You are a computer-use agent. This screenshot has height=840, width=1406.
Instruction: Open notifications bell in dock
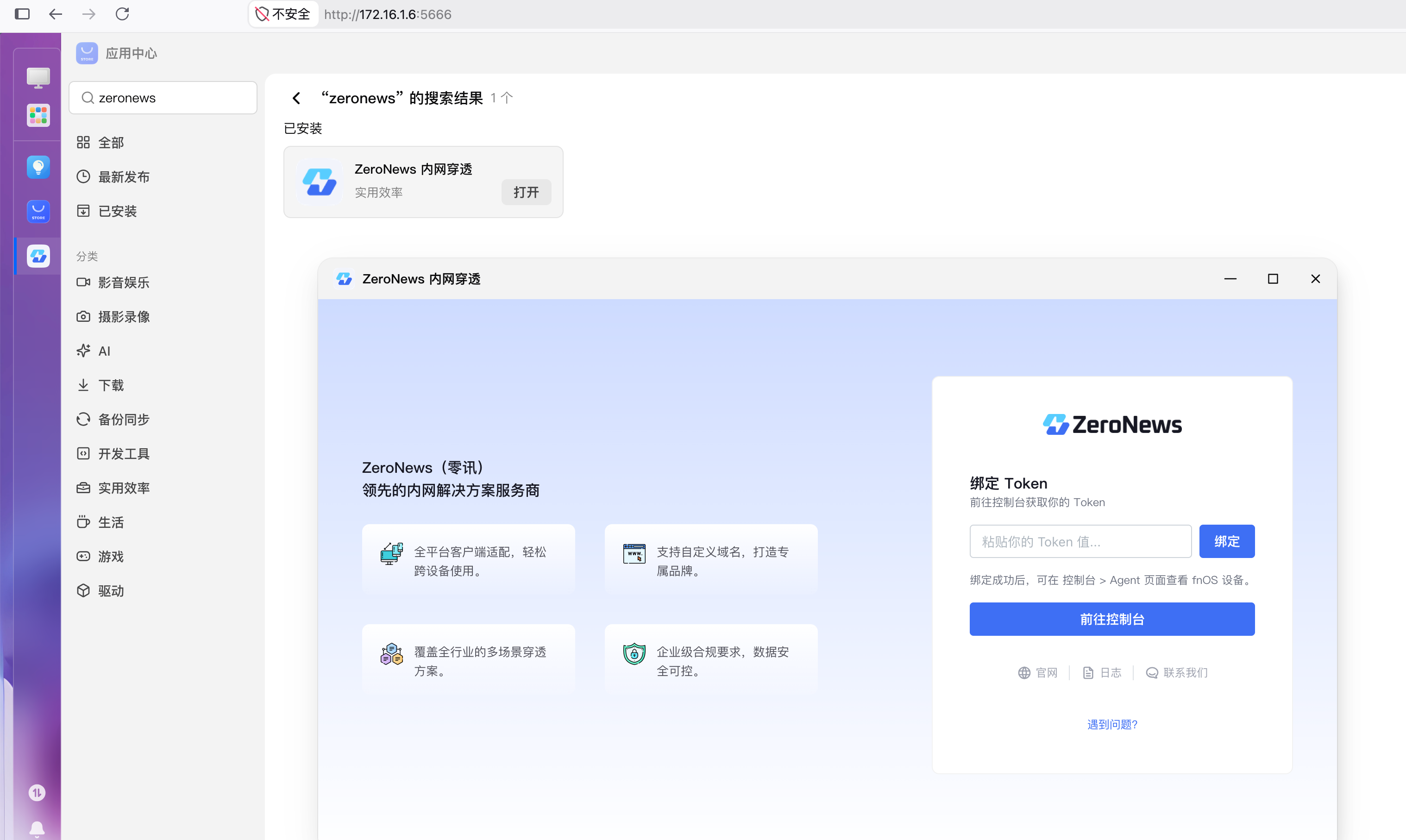point(37,829)
